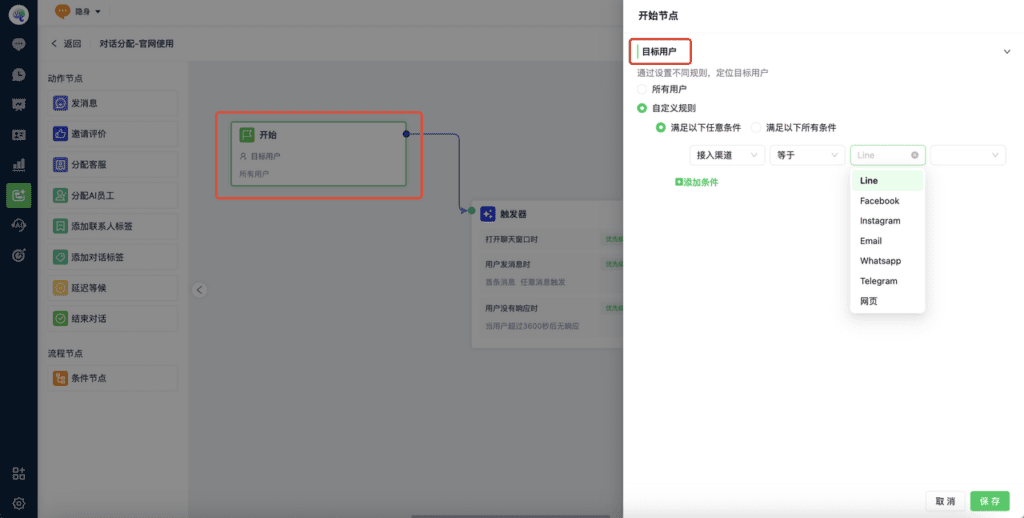Click the orange status avatar icon at top
The height and width of the screenshot is (518, 1024).
(62, 11)
